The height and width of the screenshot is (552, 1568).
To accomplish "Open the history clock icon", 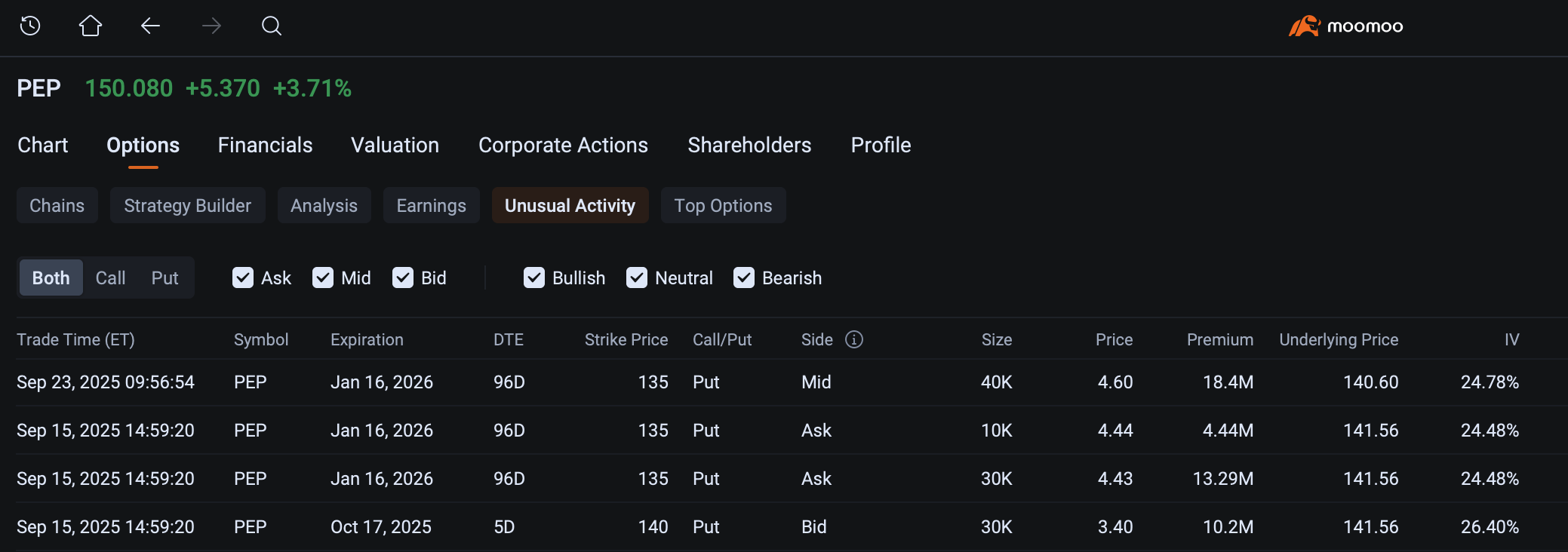I will coord(30,26).
